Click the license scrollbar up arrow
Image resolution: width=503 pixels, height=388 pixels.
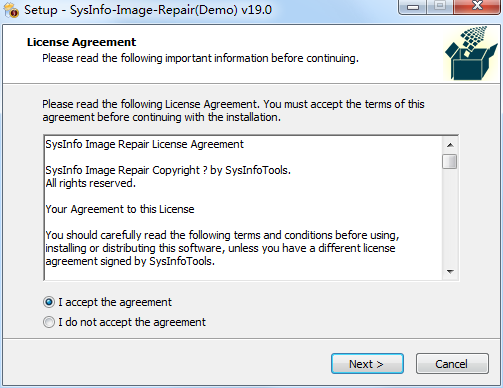[450, 145]
